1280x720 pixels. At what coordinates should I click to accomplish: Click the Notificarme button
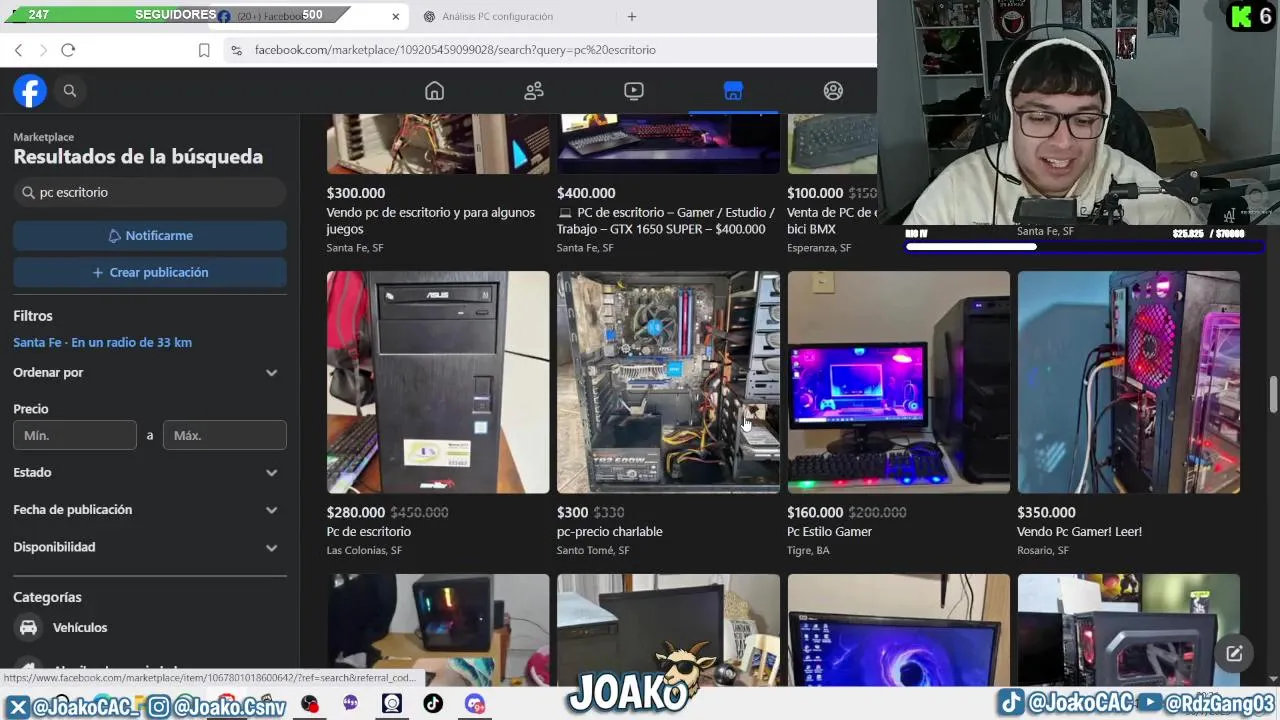[150, 236]
